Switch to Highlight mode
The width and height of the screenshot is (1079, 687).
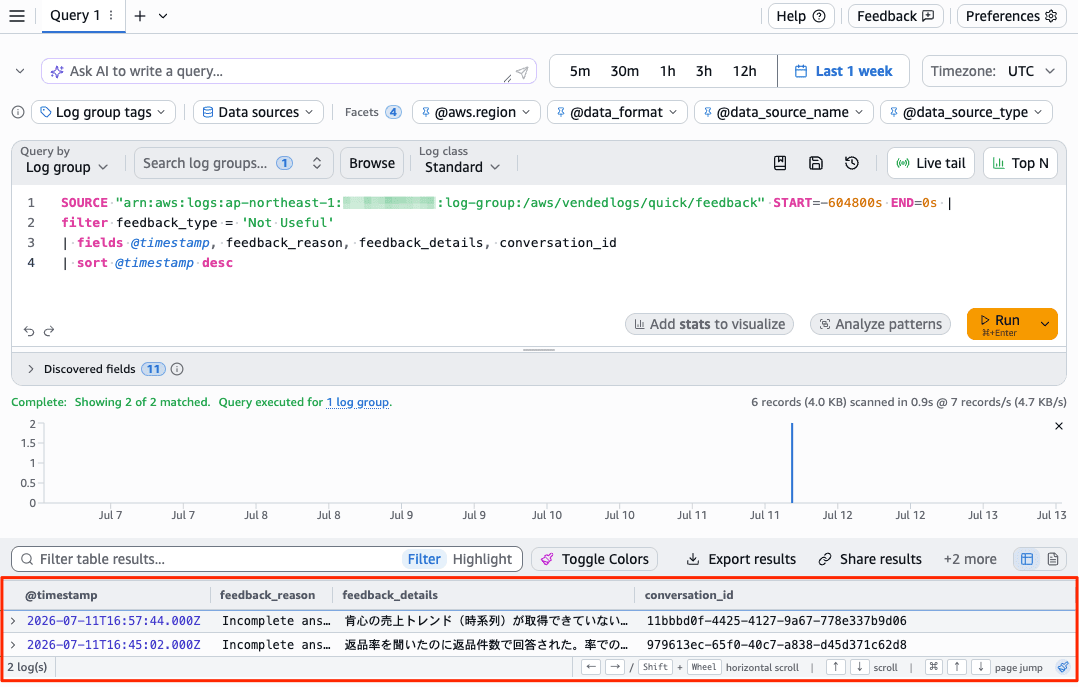coord(482,559)
